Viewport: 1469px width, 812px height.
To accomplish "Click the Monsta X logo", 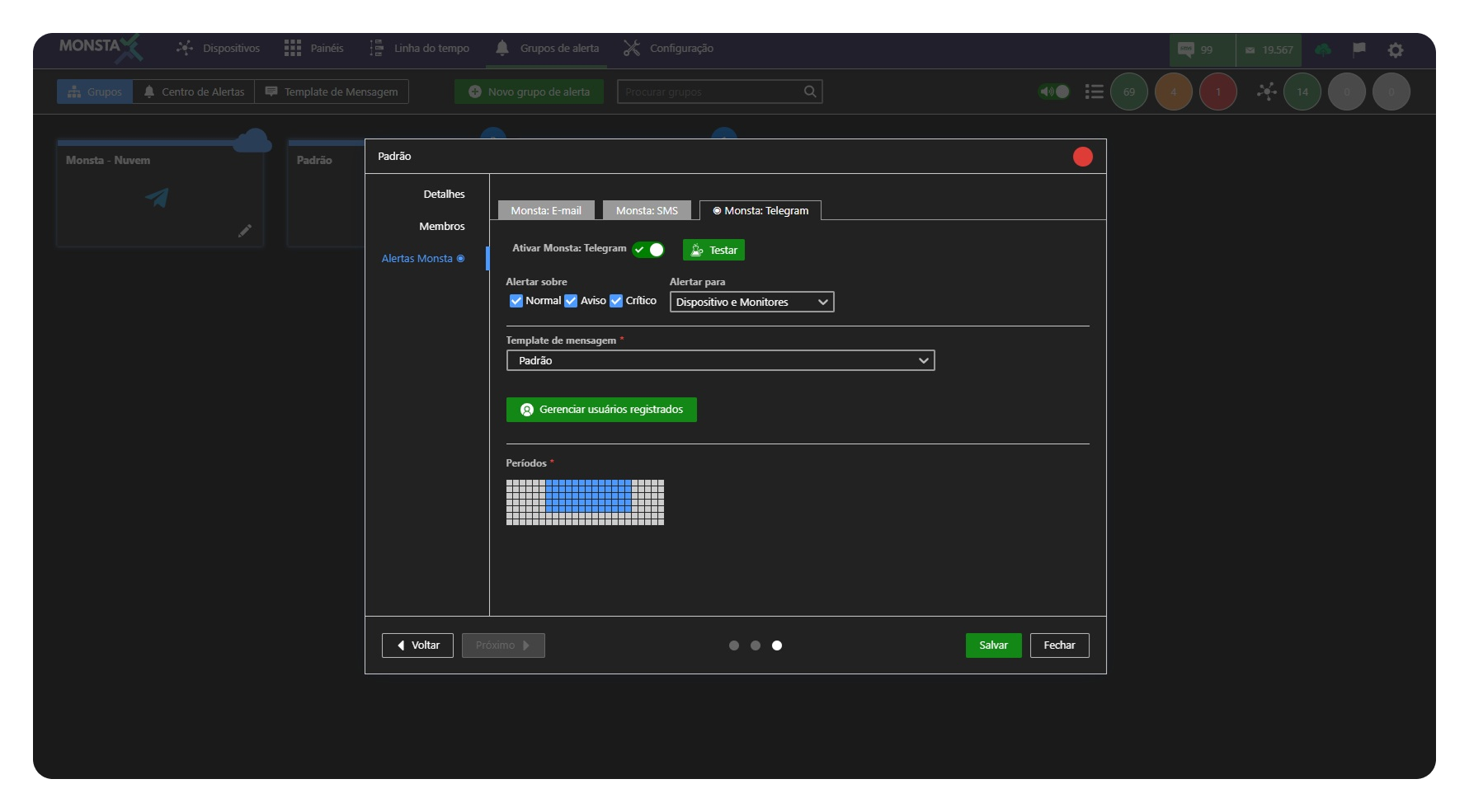I will click(x=101, y=49).
